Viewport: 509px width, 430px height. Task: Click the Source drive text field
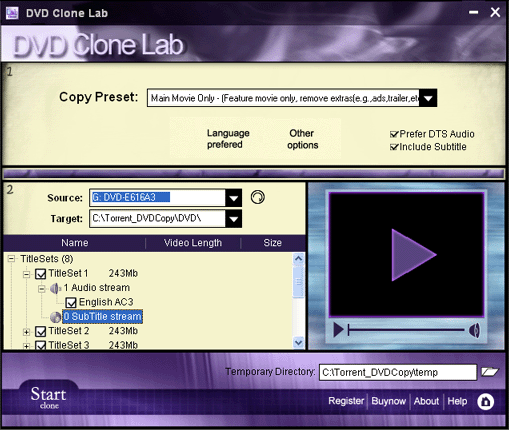click(x=157, y=198)
